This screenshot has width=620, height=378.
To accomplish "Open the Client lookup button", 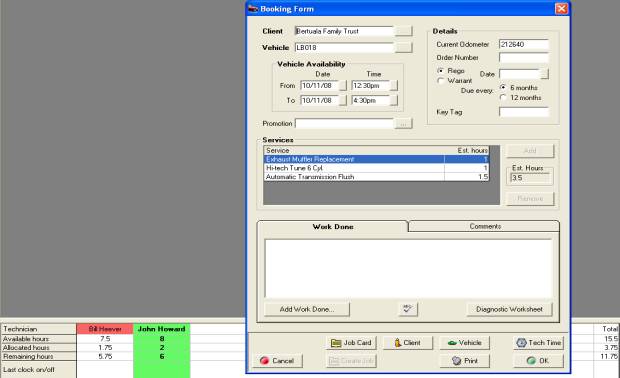I will [x=403, y=31].
